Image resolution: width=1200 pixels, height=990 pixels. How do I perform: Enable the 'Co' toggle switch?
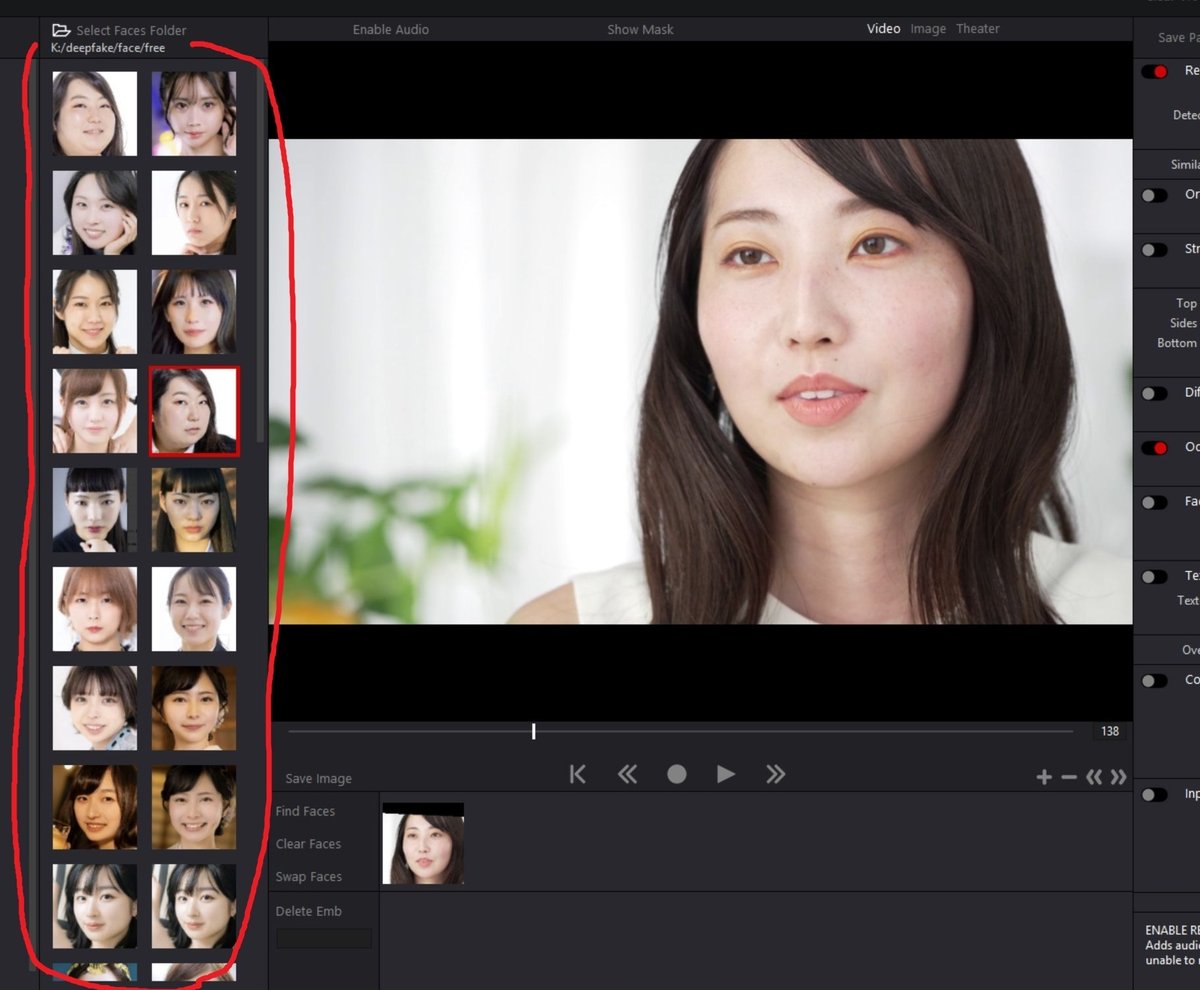[x=1154, y=681]
